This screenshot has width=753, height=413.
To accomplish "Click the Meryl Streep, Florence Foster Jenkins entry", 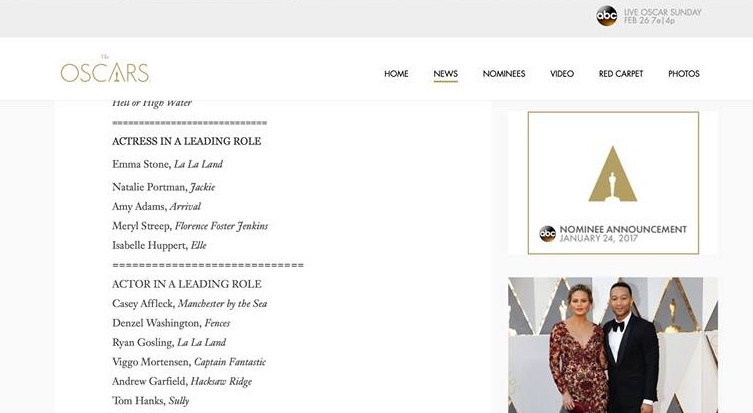I will 190,226.
